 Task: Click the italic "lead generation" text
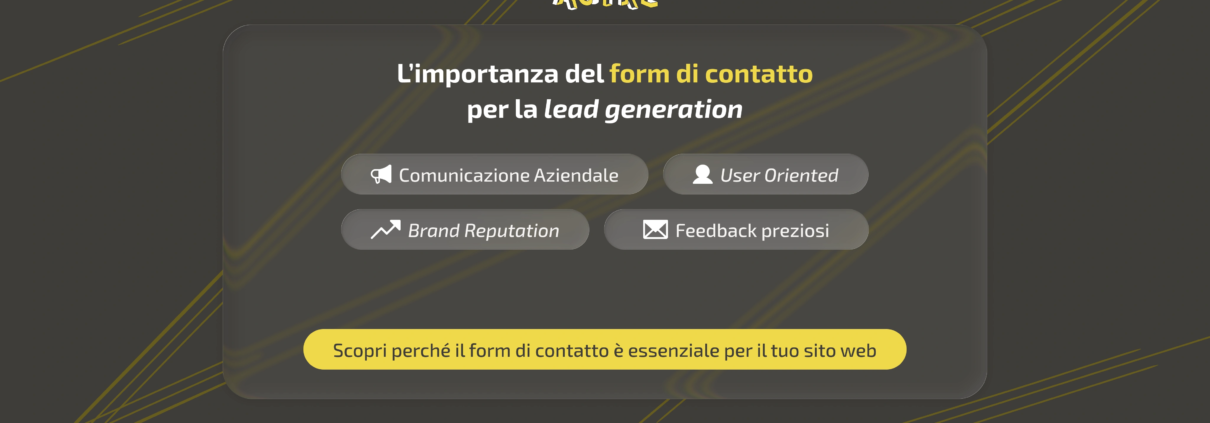pos(642,109)
